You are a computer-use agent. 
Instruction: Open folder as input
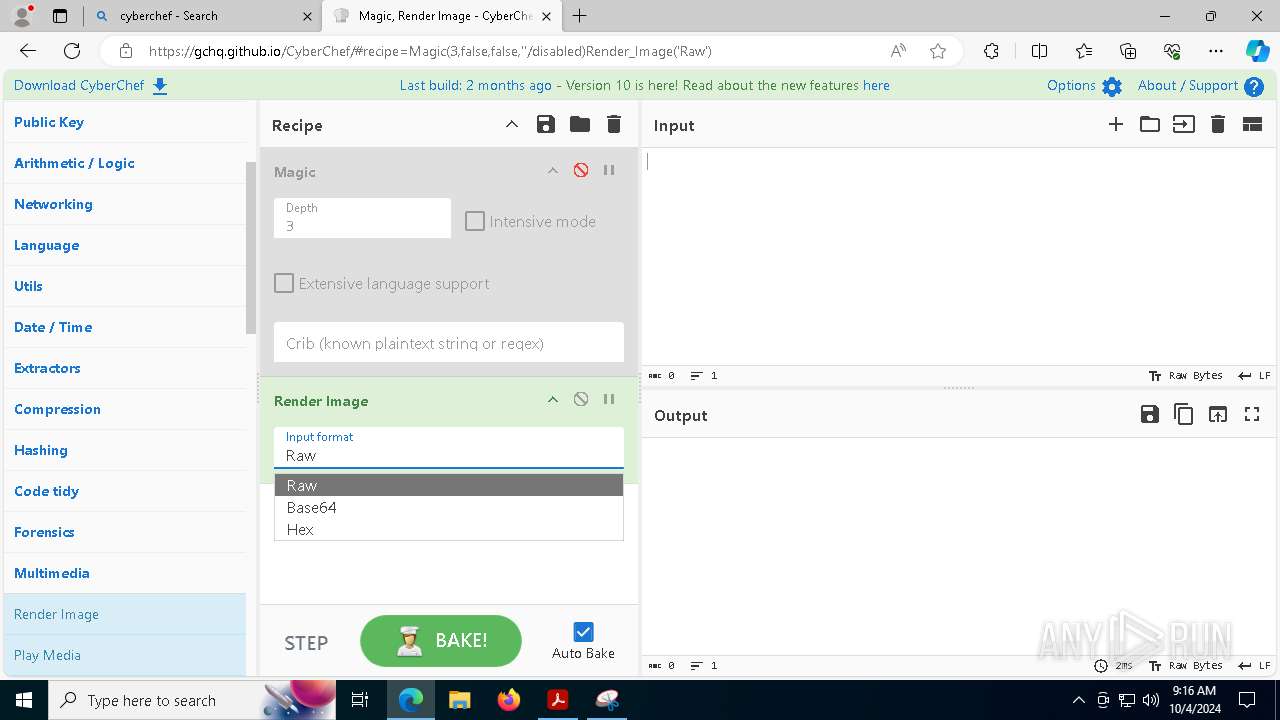[x=1150, y=124]
